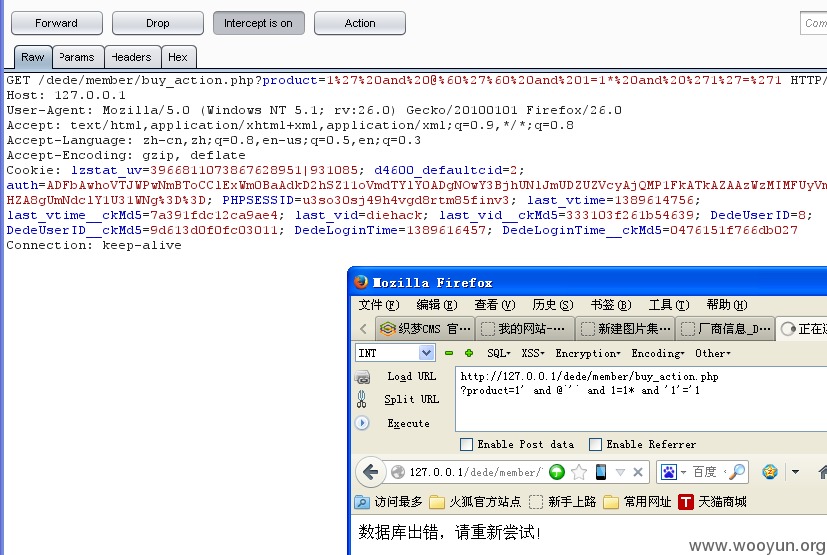The image size is (827, 555).
Task: Stop loading with the X icon
Action: [638, 472]
